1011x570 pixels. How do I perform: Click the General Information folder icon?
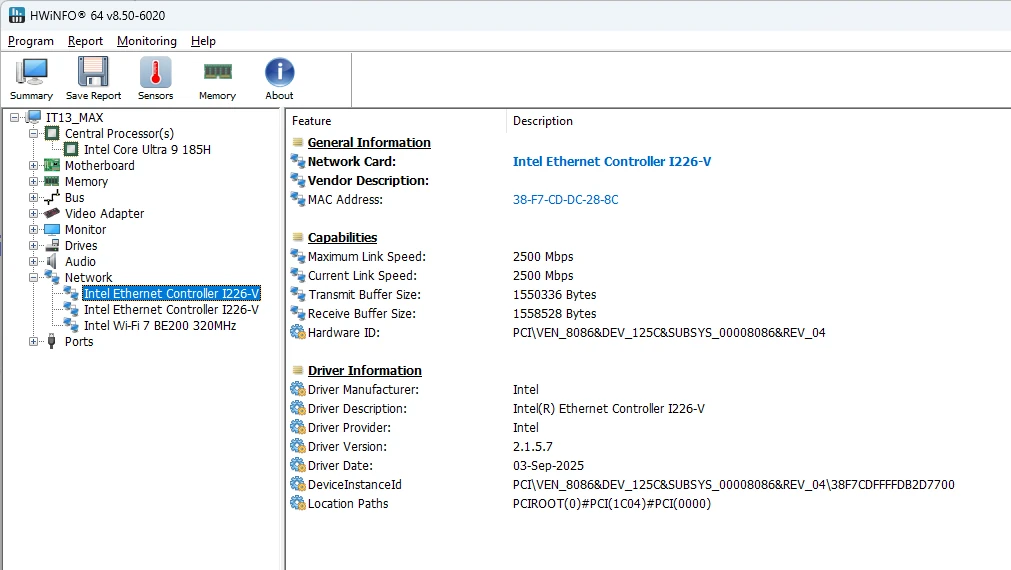297,142
